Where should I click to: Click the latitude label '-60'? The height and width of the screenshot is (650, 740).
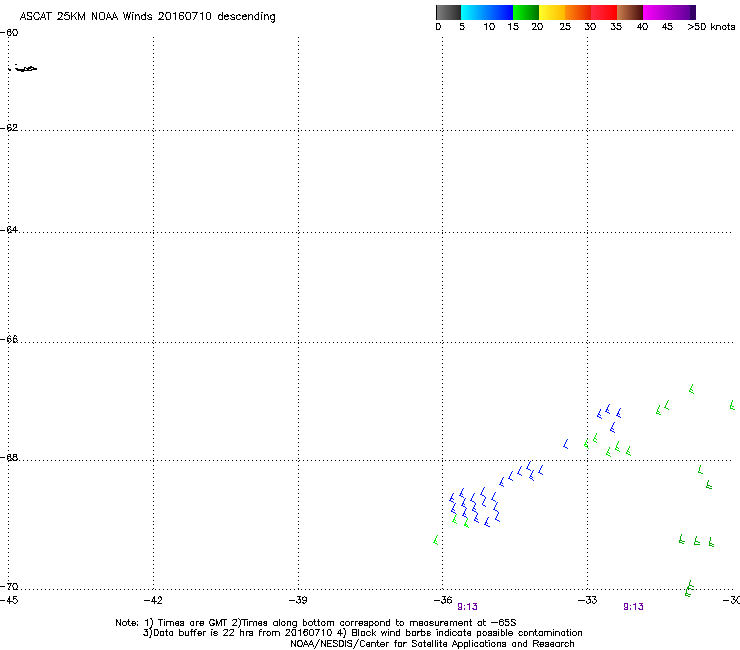[9, 33]
